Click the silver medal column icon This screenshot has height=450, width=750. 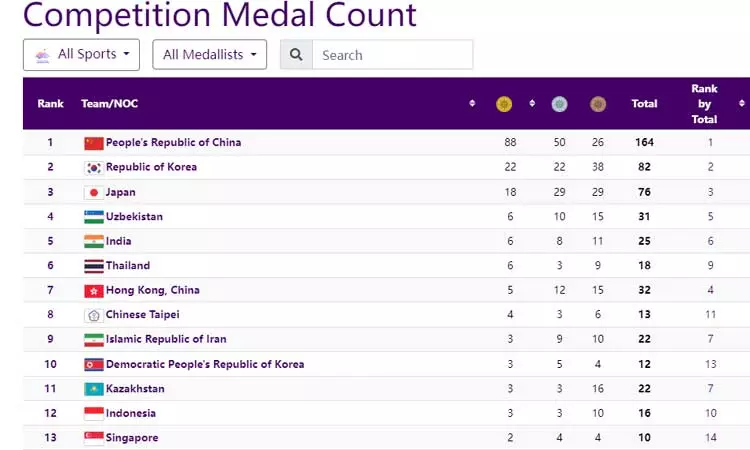[559, 104]
